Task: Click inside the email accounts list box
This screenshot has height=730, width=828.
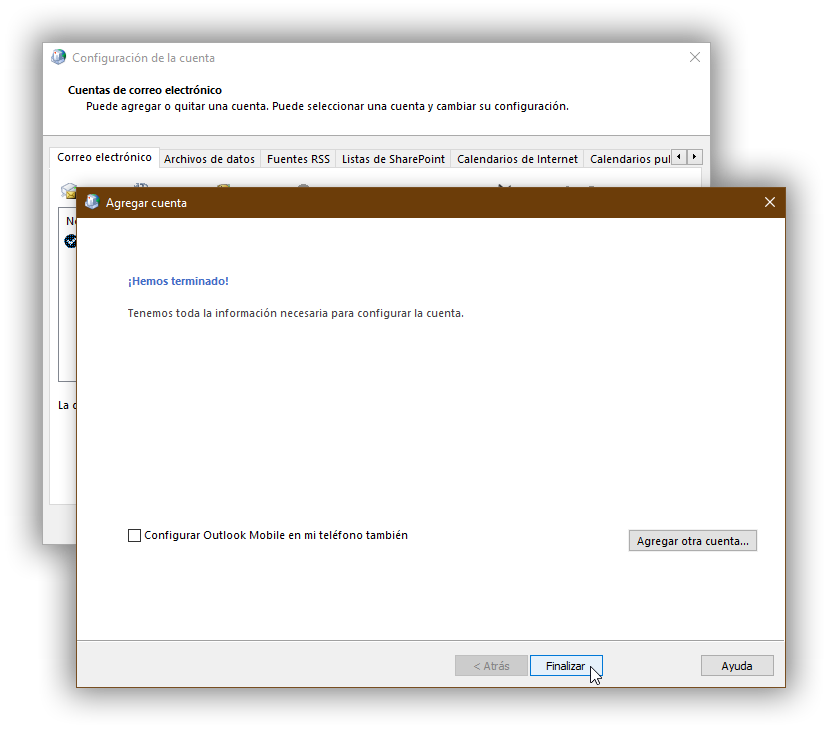Action: click(67, 320)
